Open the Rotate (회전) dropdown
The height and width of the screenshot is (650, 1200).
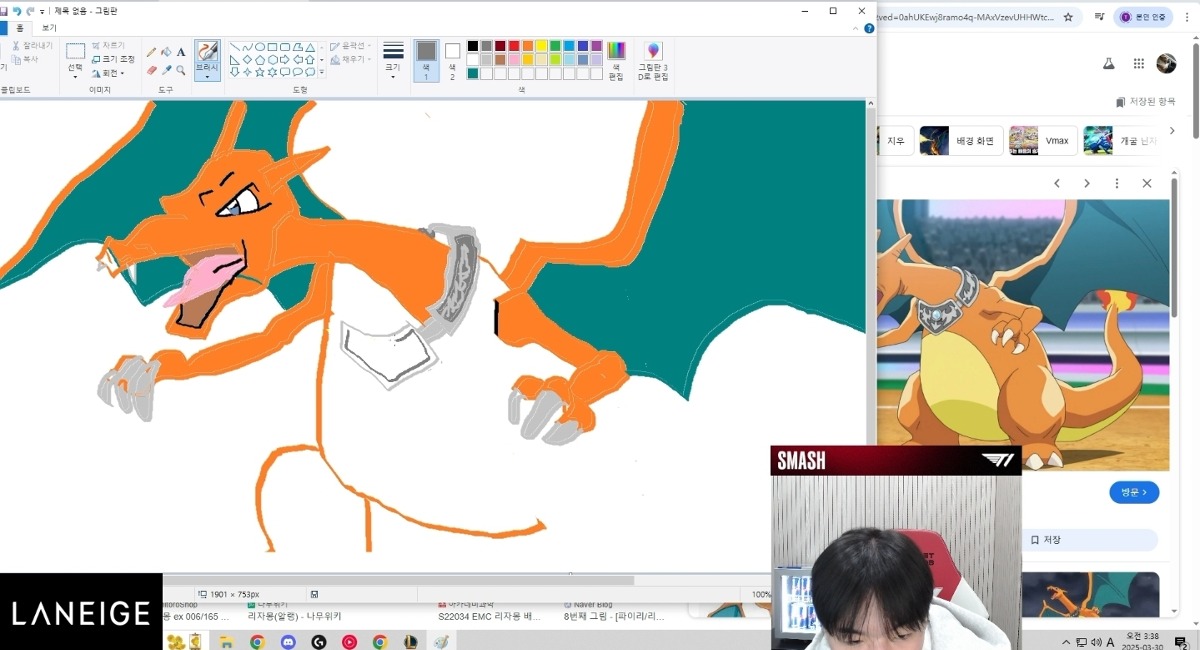109,73
